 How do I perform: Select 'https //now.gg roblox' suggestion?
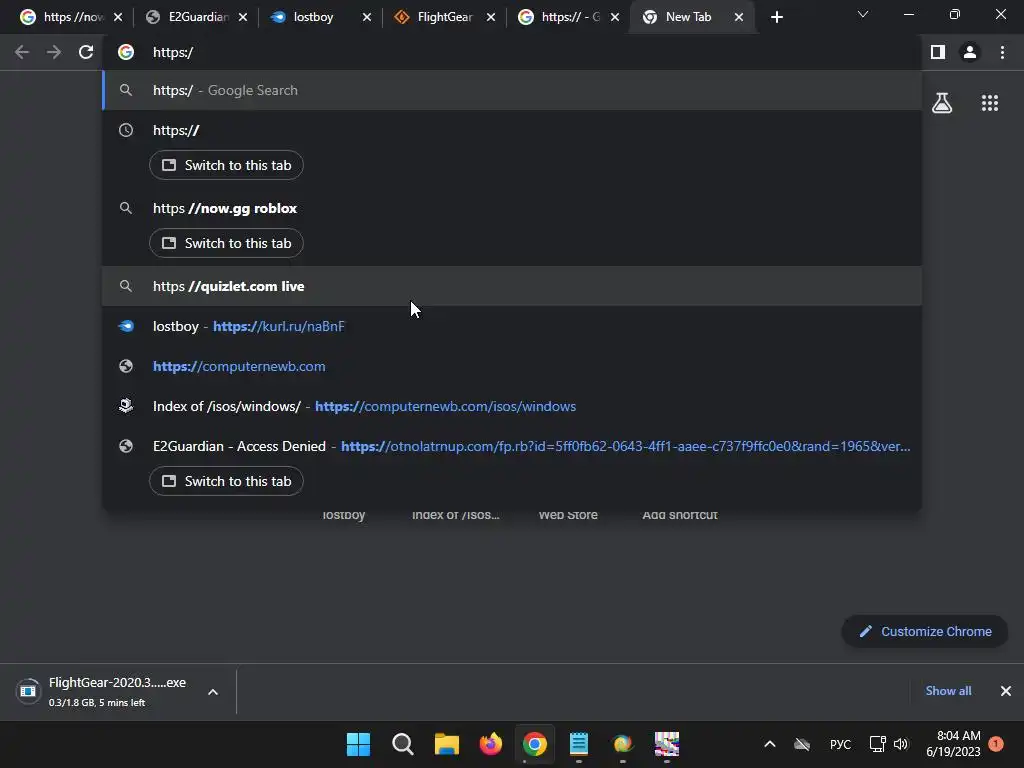pos(512,208)
